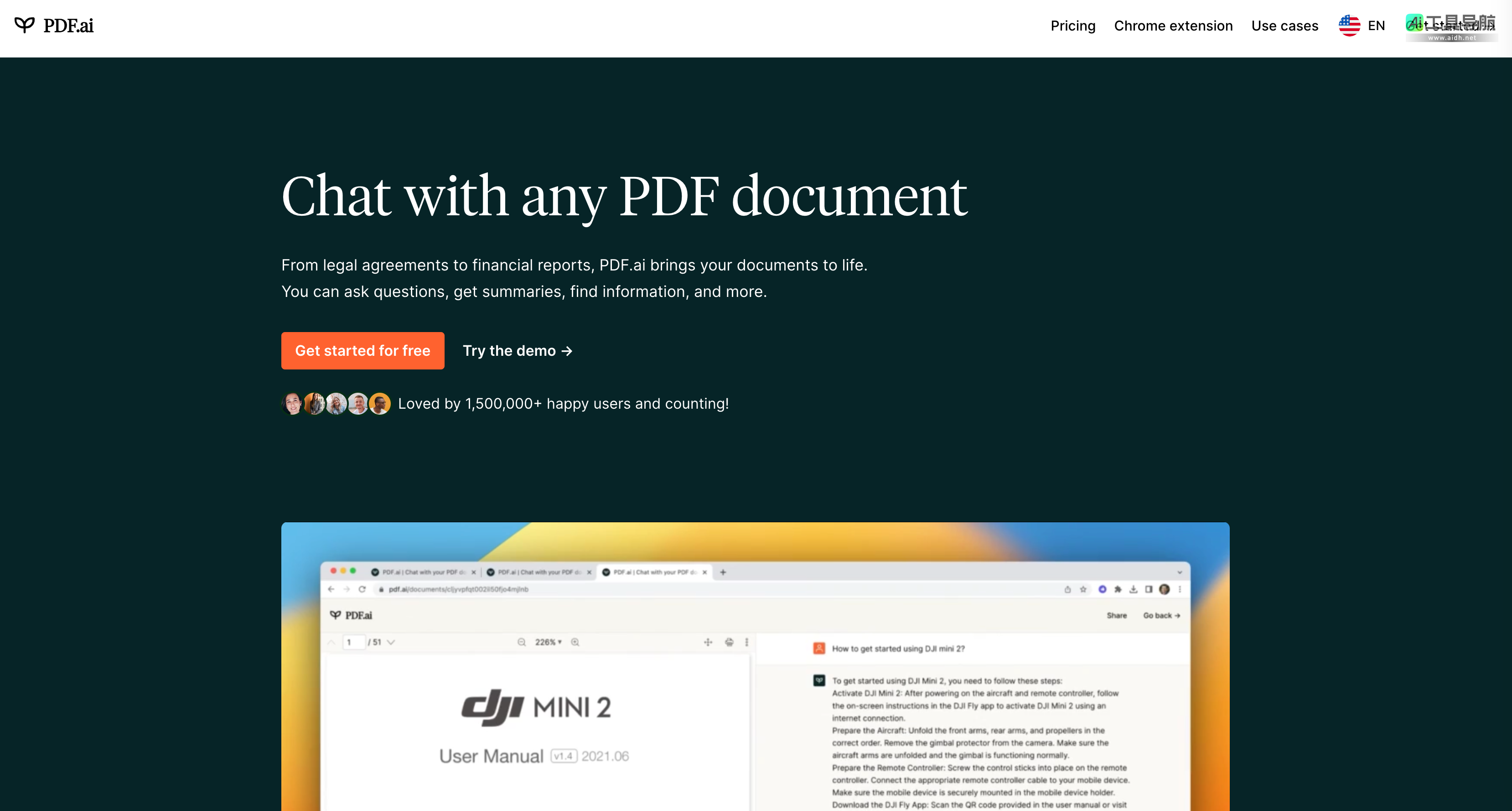This screenshot has width=1512, height=811.
Task: Click the download icon in the browser toolbar
Action: coord(1134,590)
